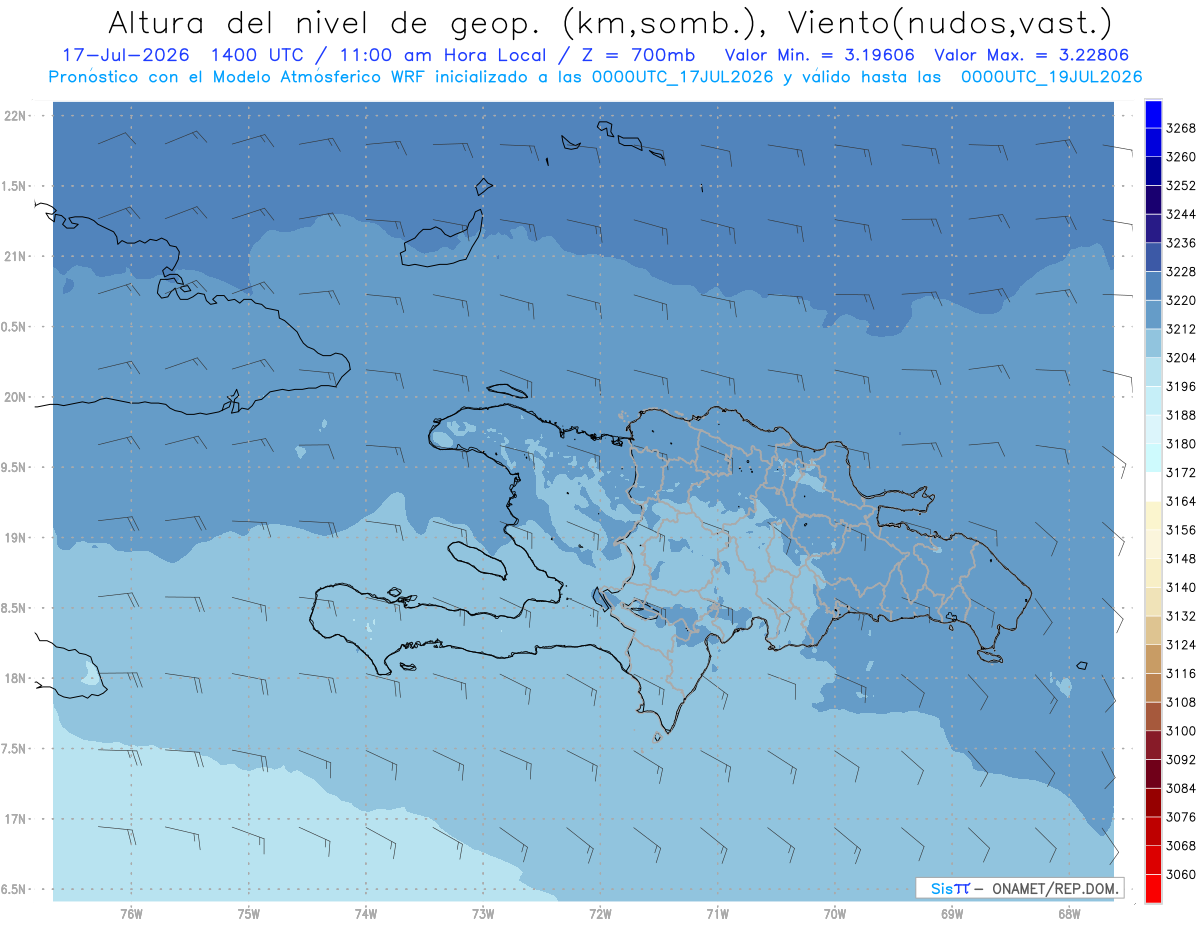Click the '1400 UTC' time label
1200x927 pixels.
pyautogui.click(x=257, y=56)
